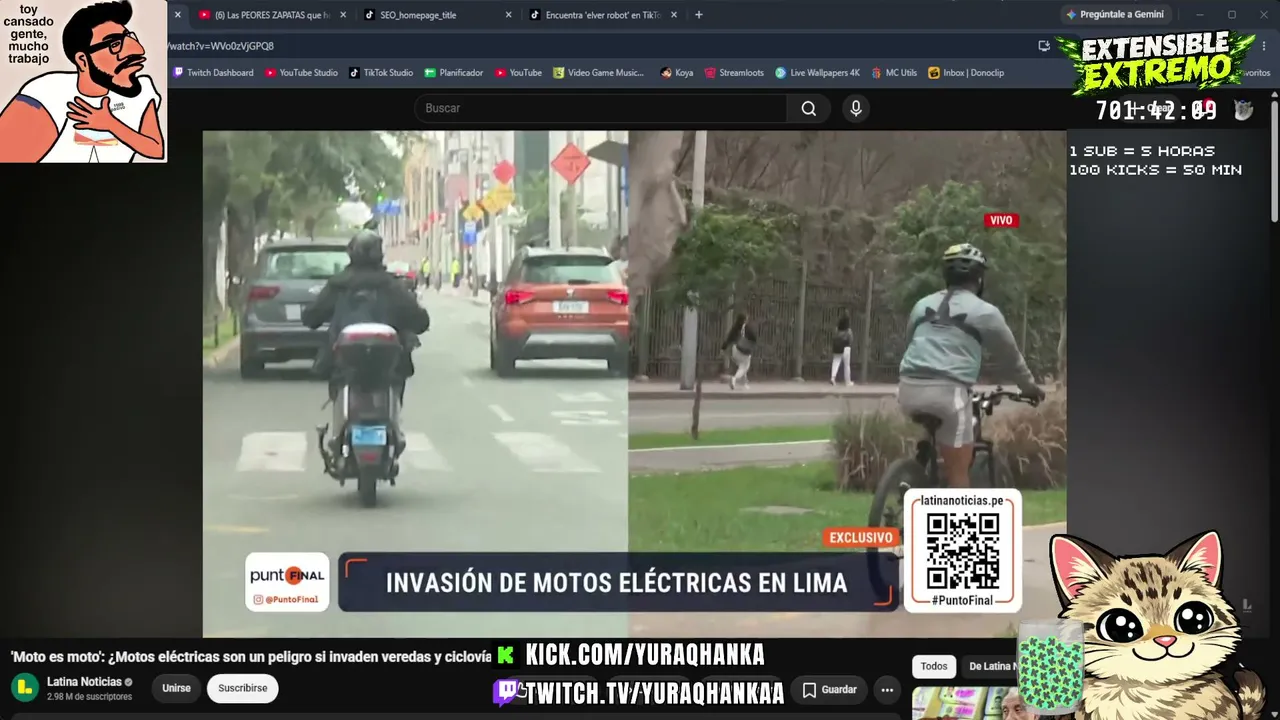Activate voice search microphone icon
Screen dimensions: 1280x720
(855, 108)
